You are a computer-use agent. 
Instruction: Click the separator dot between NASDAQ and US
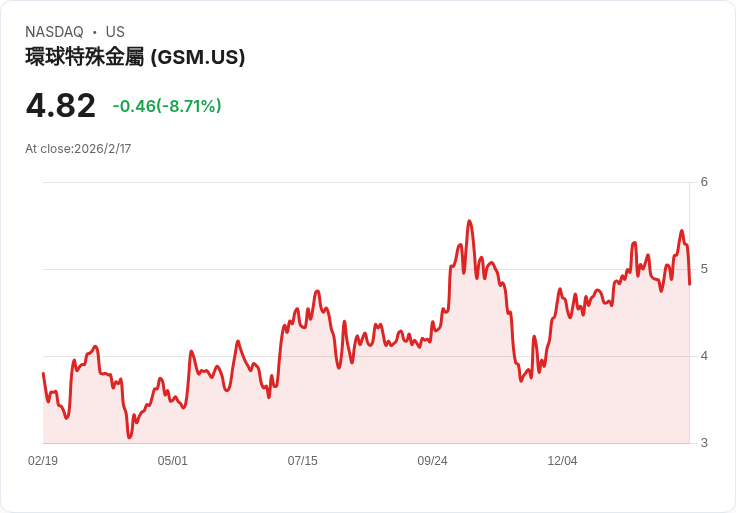pos(95,32)
